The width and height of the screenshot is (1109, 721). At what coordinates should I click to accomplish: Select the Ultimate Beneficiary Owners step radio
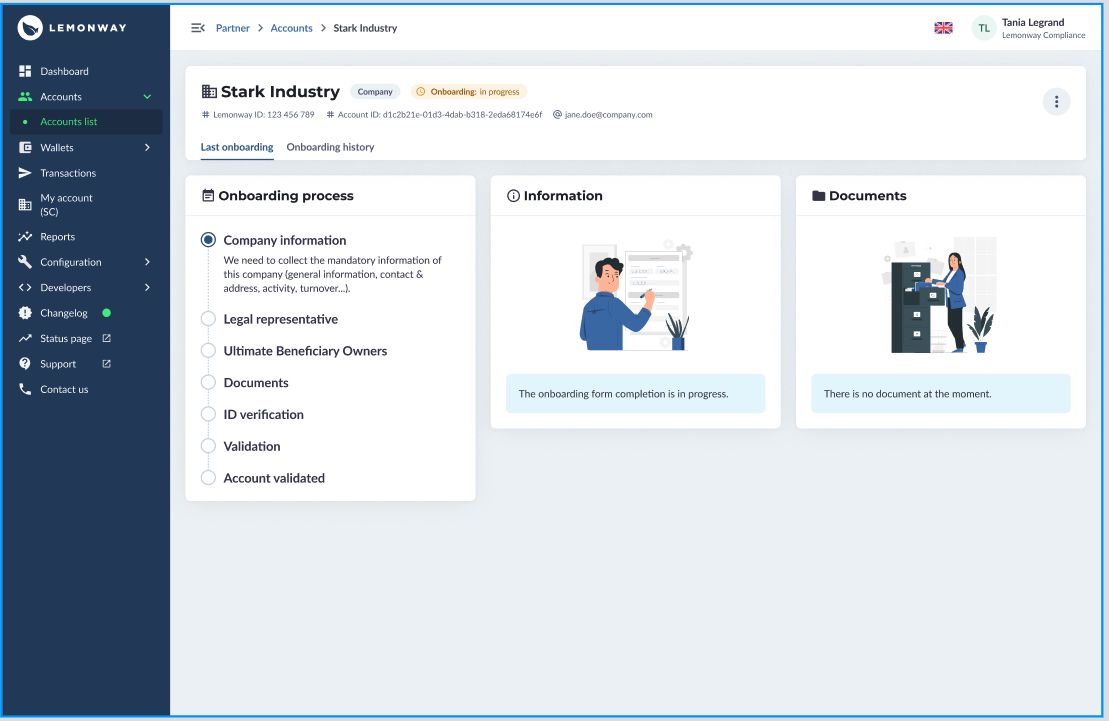[x=208, y=350]
